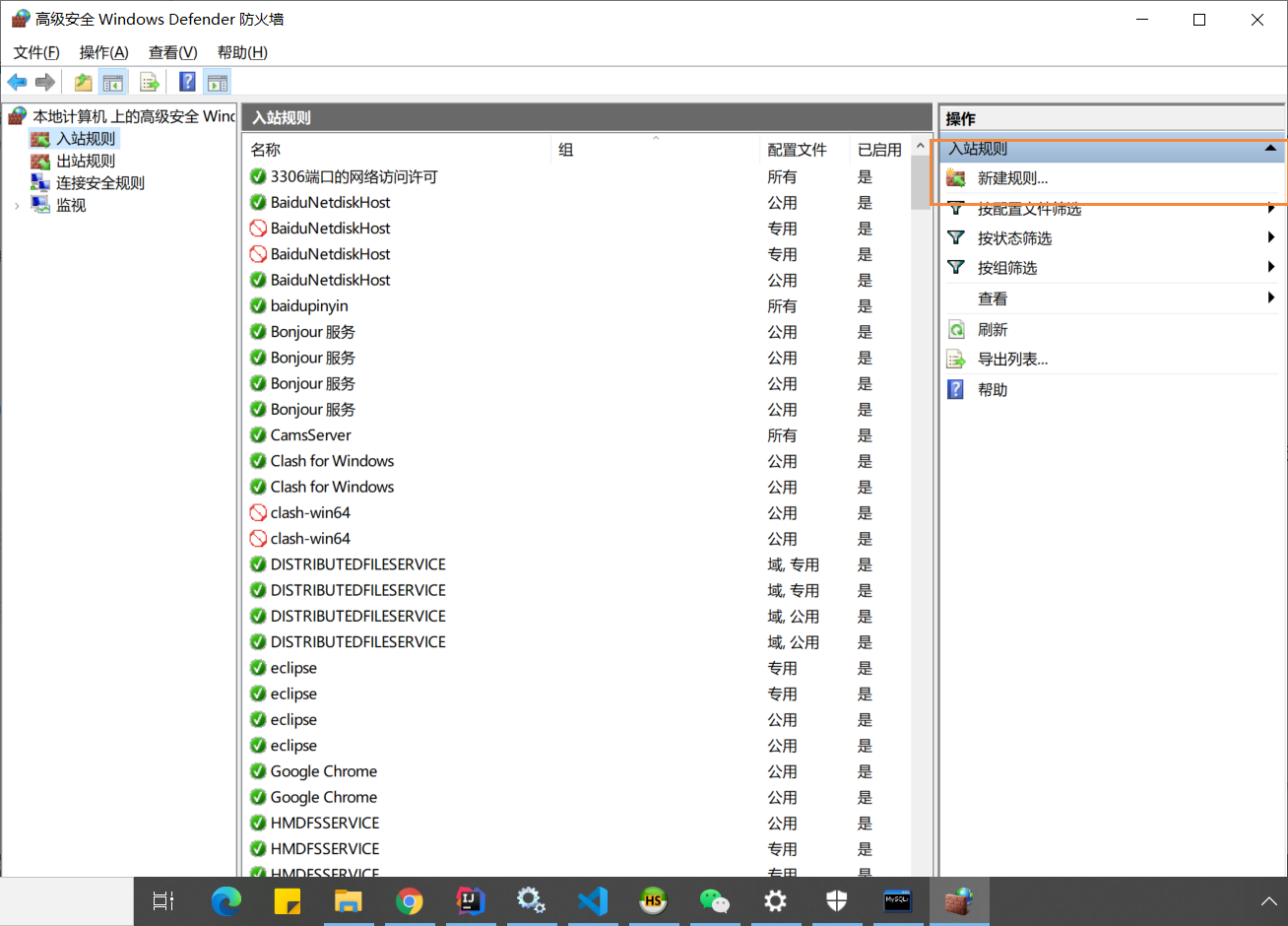Image resolution: width=1288 pixels, height=926 pixels.
Task: Open the 文件(F) menu
Action: click(x=36, y=52)
